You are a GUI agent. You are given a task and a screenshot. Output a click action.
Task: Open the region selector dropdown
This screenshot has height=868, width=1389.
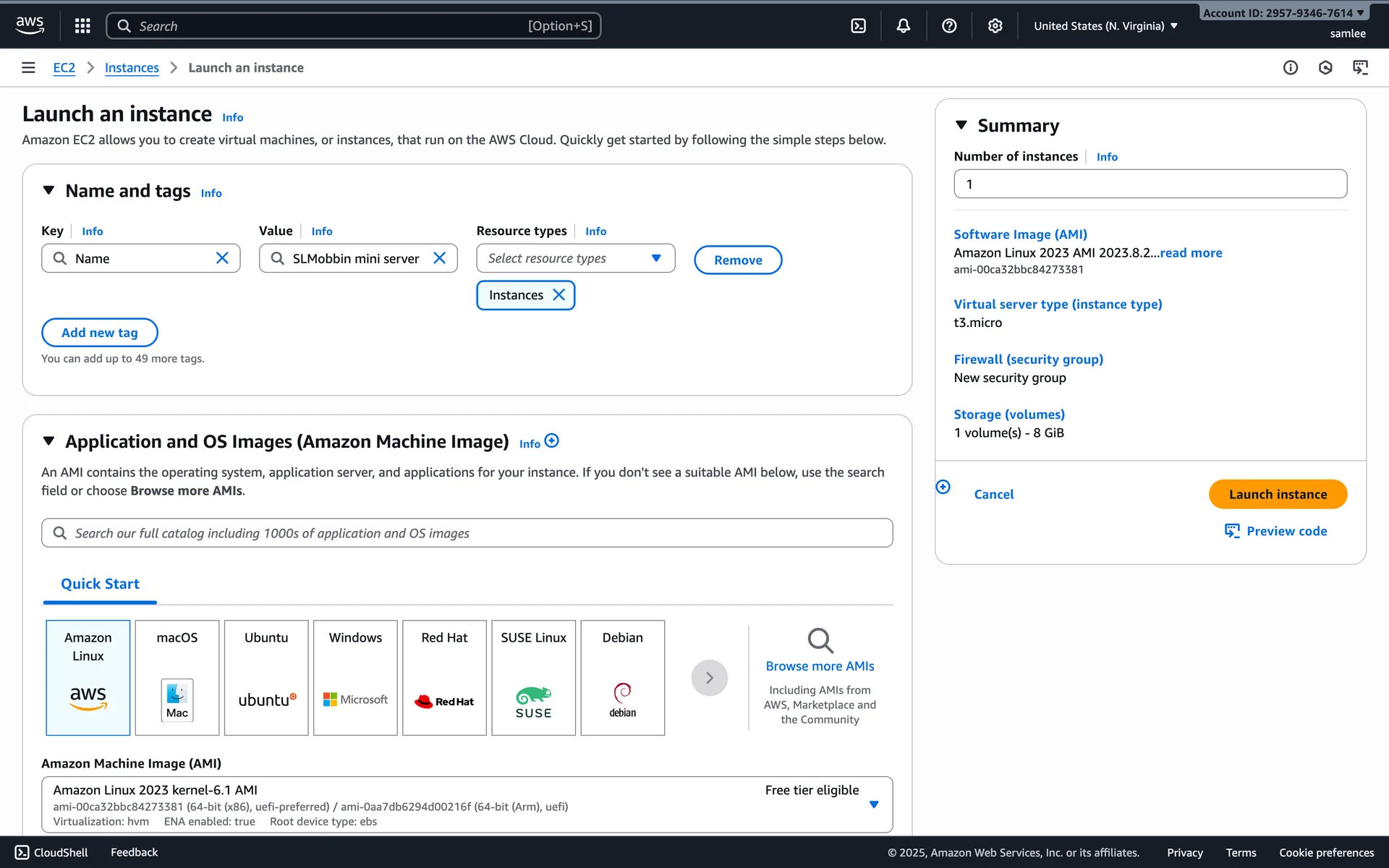[x=1105, y=26]
